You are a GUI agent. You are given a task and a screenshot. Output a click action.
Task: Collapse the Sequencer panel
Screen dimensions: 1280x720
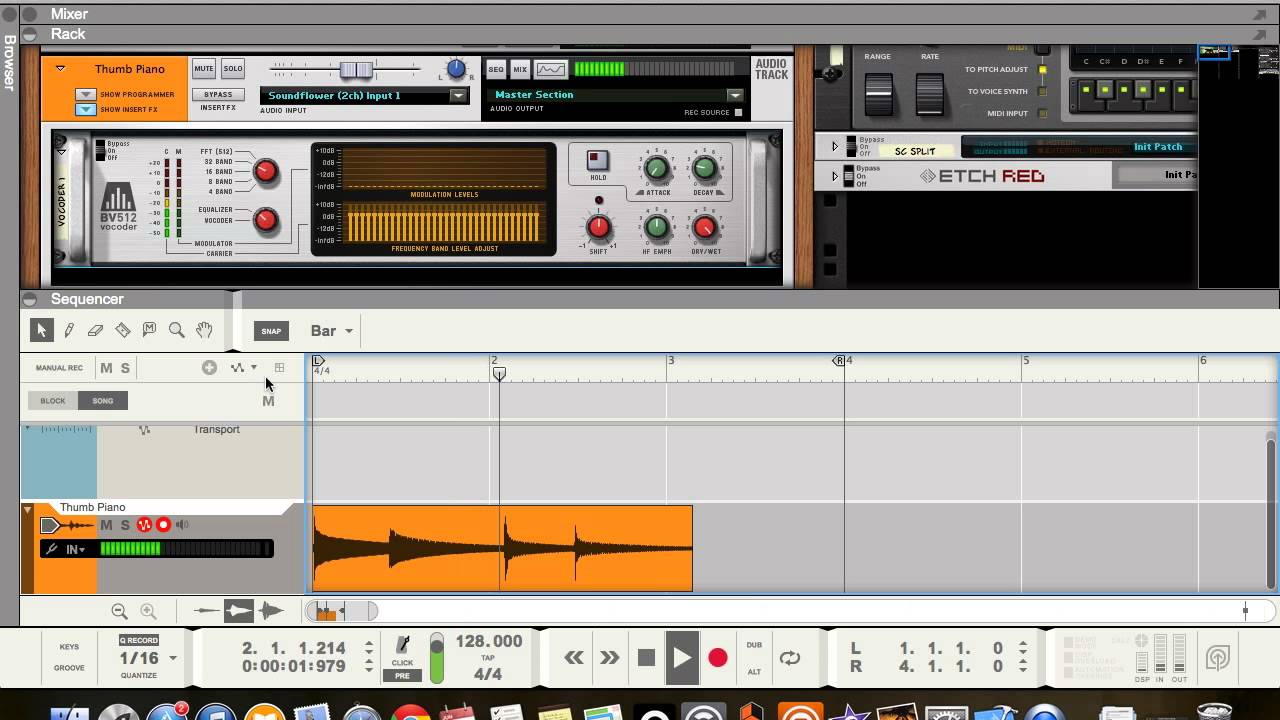click(30, 299)
